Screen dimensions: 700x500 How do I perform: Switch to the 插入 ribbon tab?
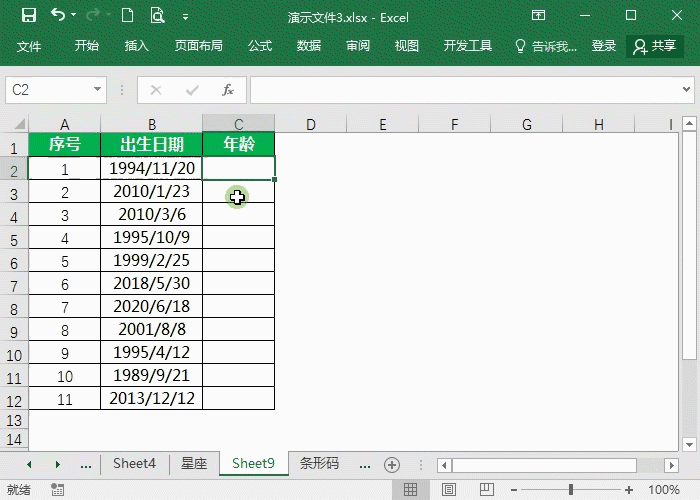coord(136,46)
